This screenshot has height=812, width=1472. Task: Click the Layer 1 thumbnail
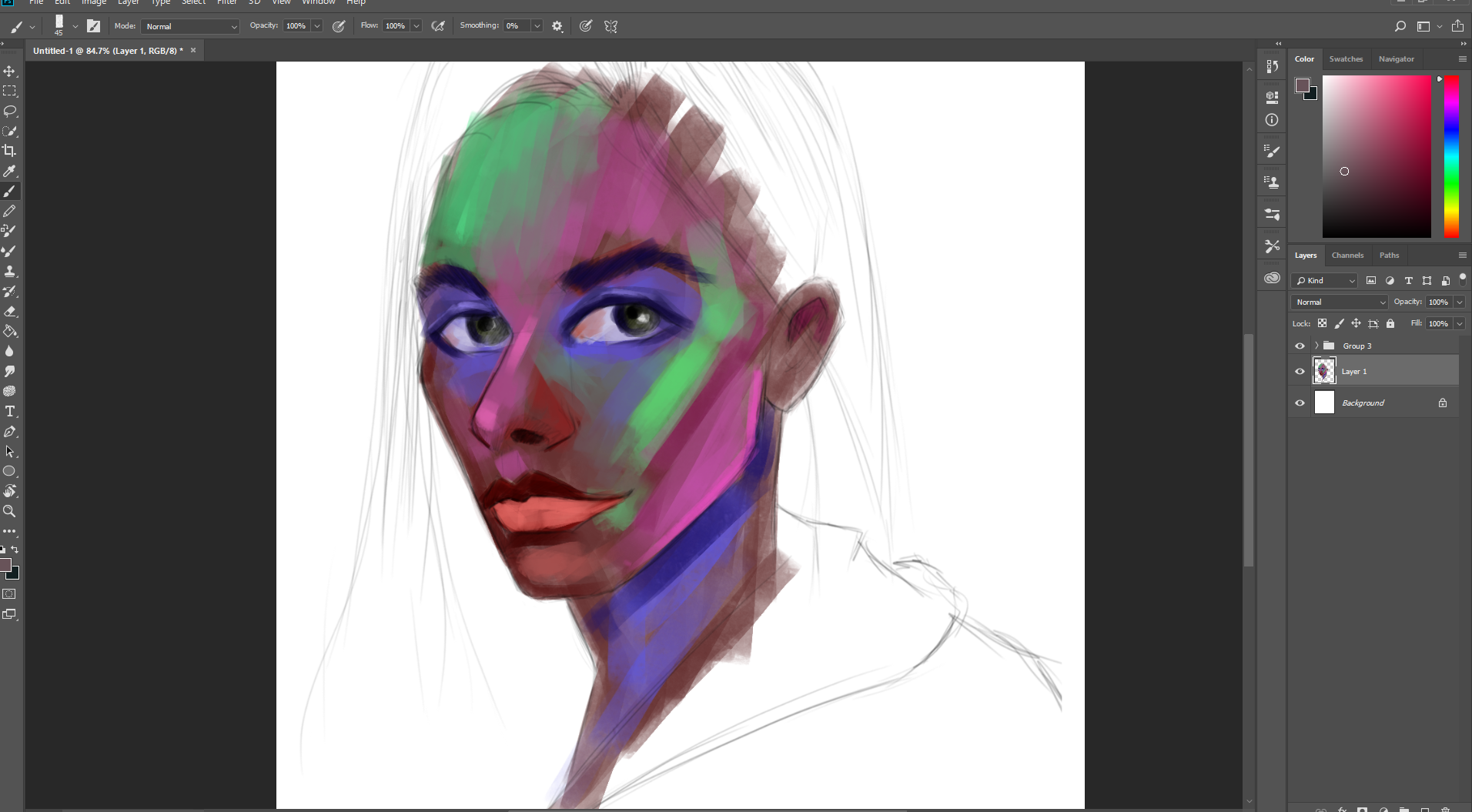coord(1324,371)
